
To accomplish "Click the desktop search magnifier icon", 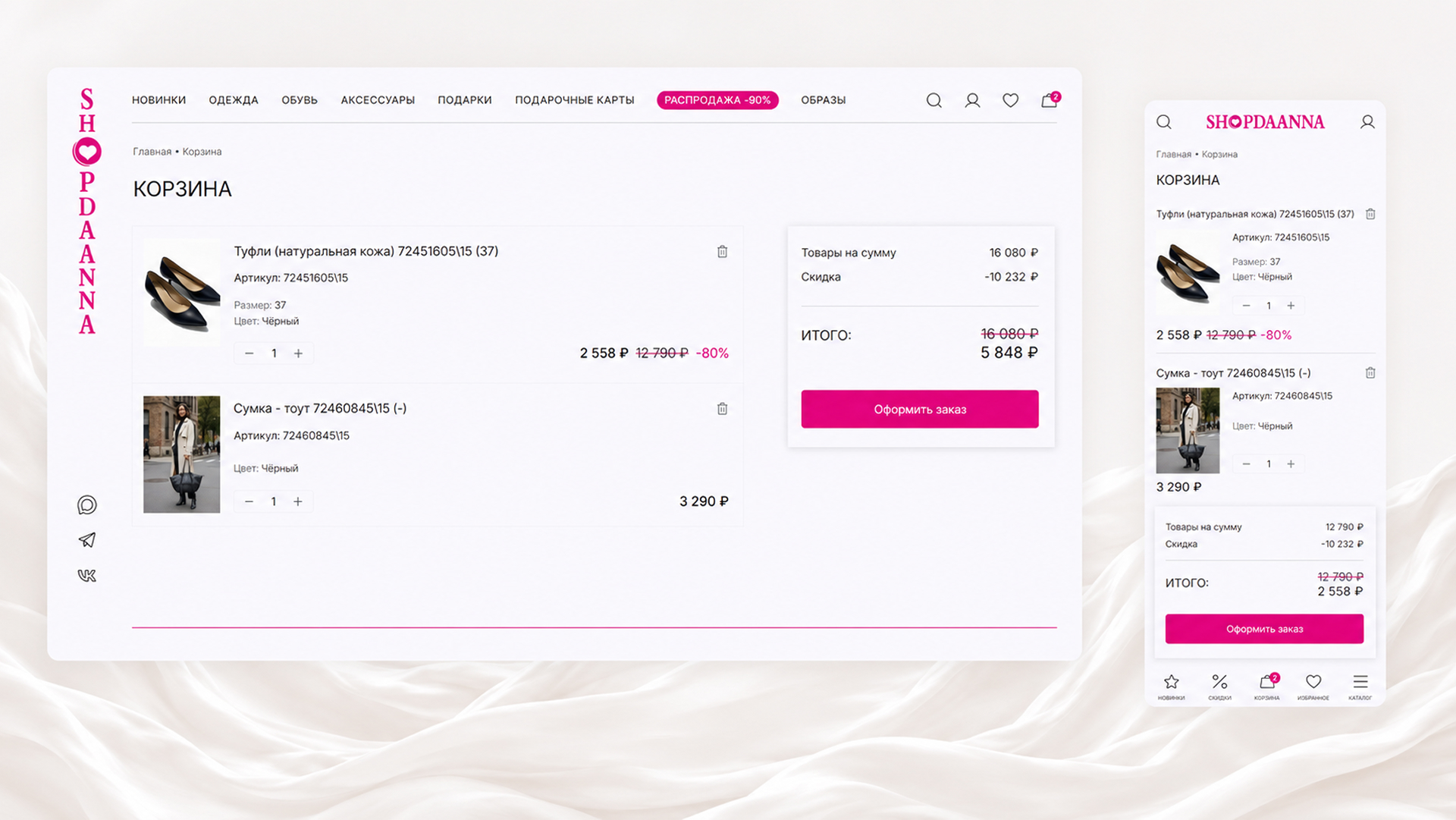I will (934, 100).
